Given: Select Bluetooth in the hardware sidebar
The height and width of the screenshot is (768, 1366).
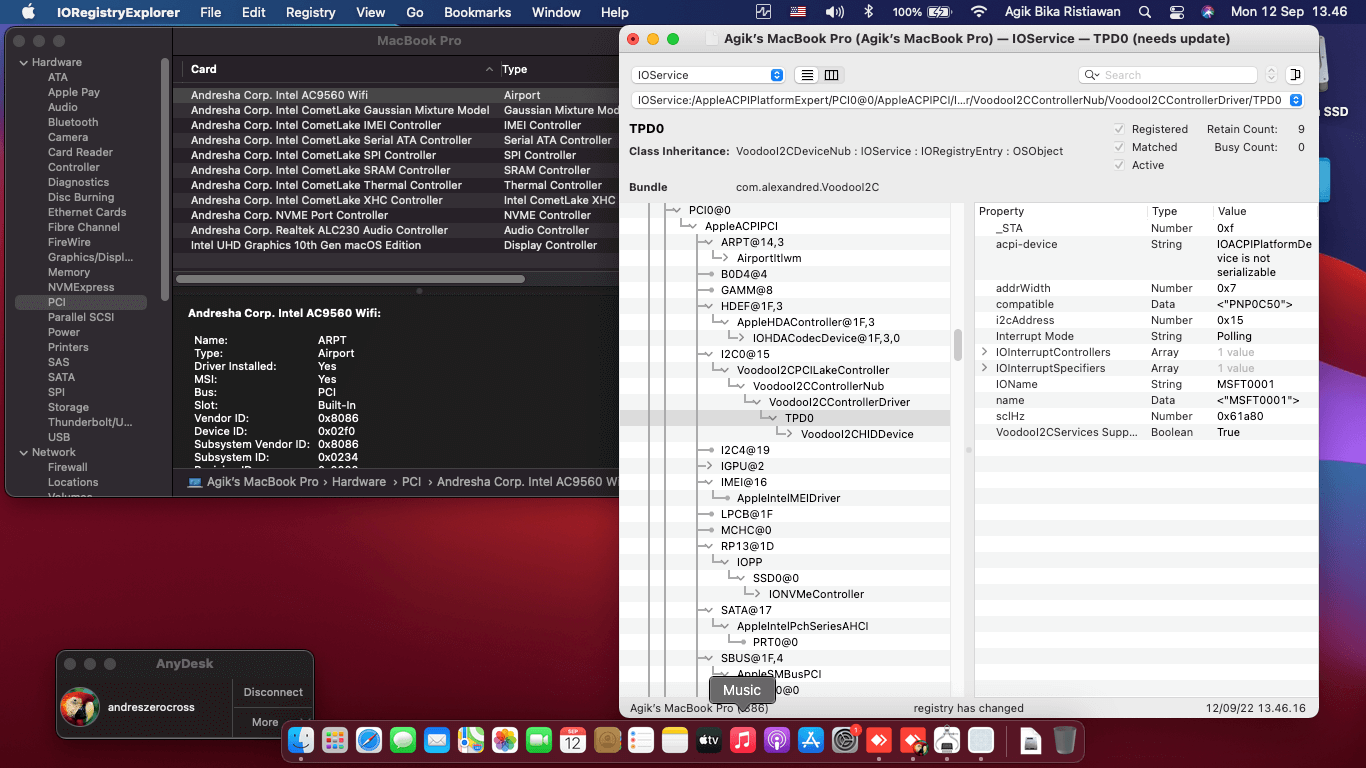Looking at the screenshot, I should click(x=73, y=122).
